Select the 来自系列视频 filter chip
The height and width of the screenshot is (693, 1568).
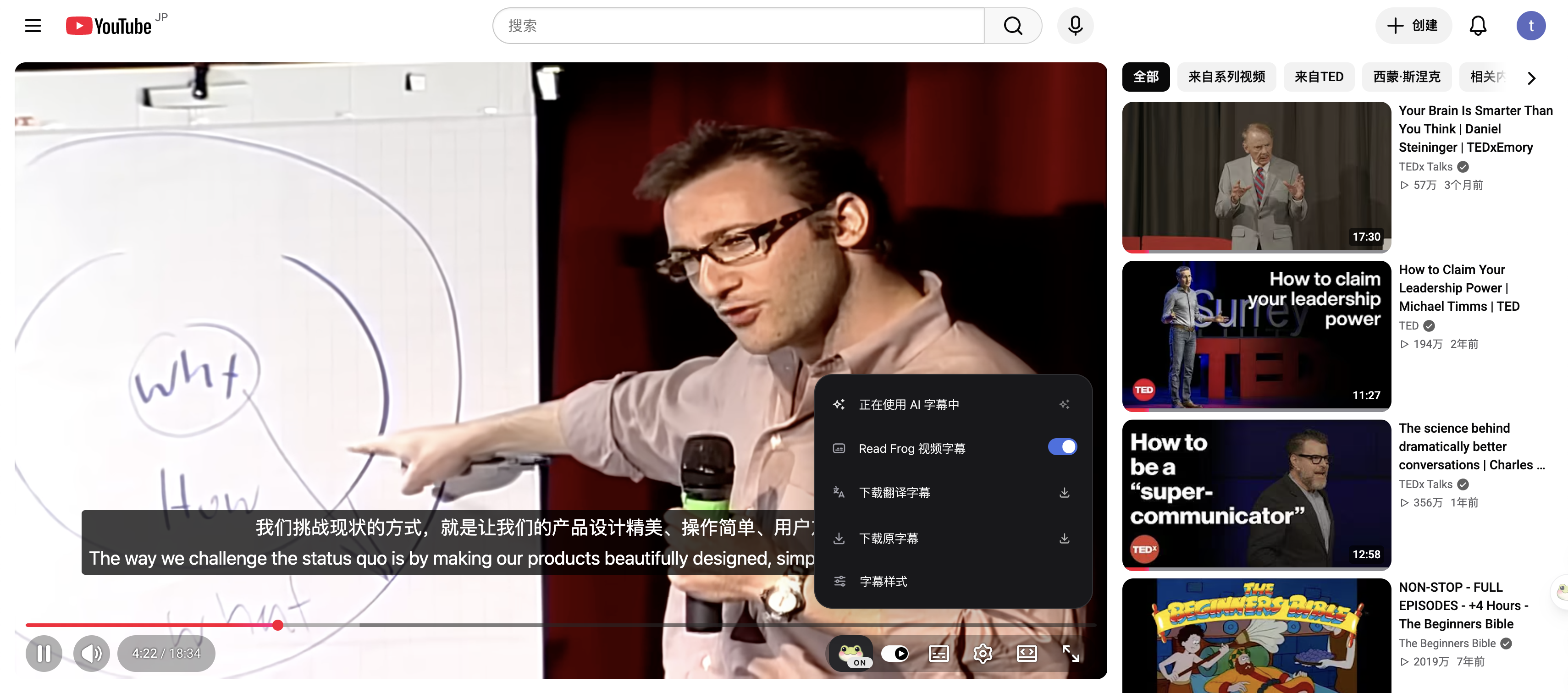pos(1226,77)
